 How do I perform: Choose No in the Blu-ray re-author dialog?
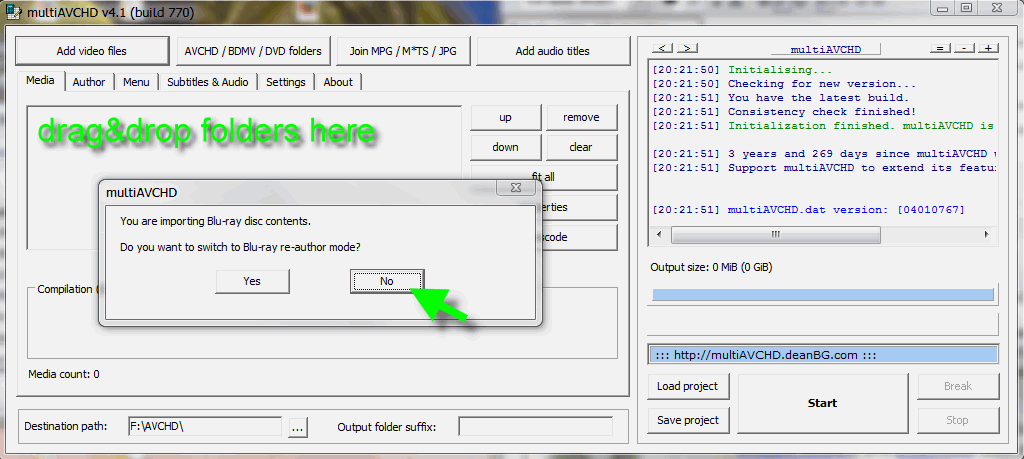tap(387, 282)
